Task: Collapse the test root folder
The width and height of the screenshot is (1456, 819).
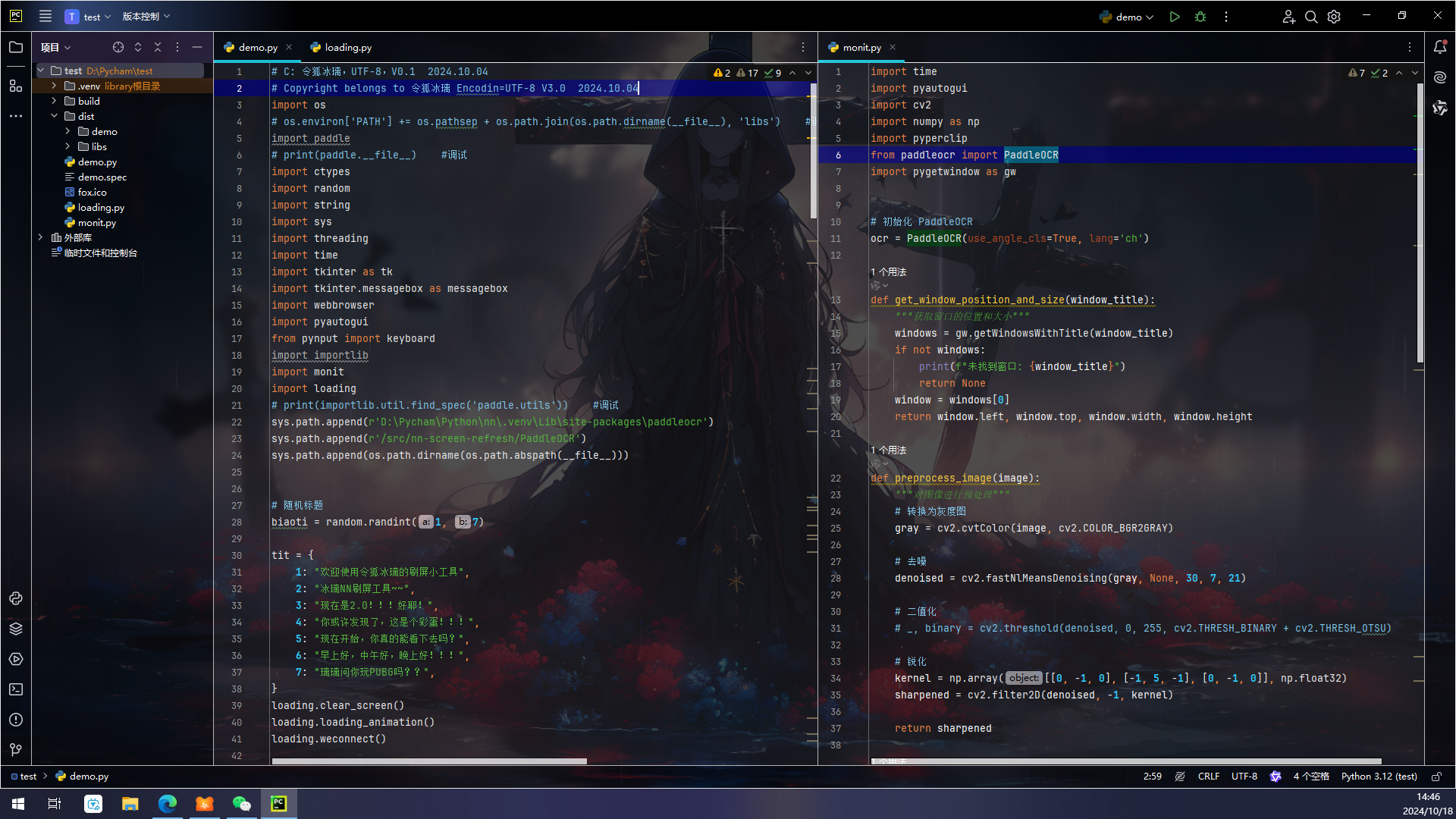Action: tap(41, 71)
